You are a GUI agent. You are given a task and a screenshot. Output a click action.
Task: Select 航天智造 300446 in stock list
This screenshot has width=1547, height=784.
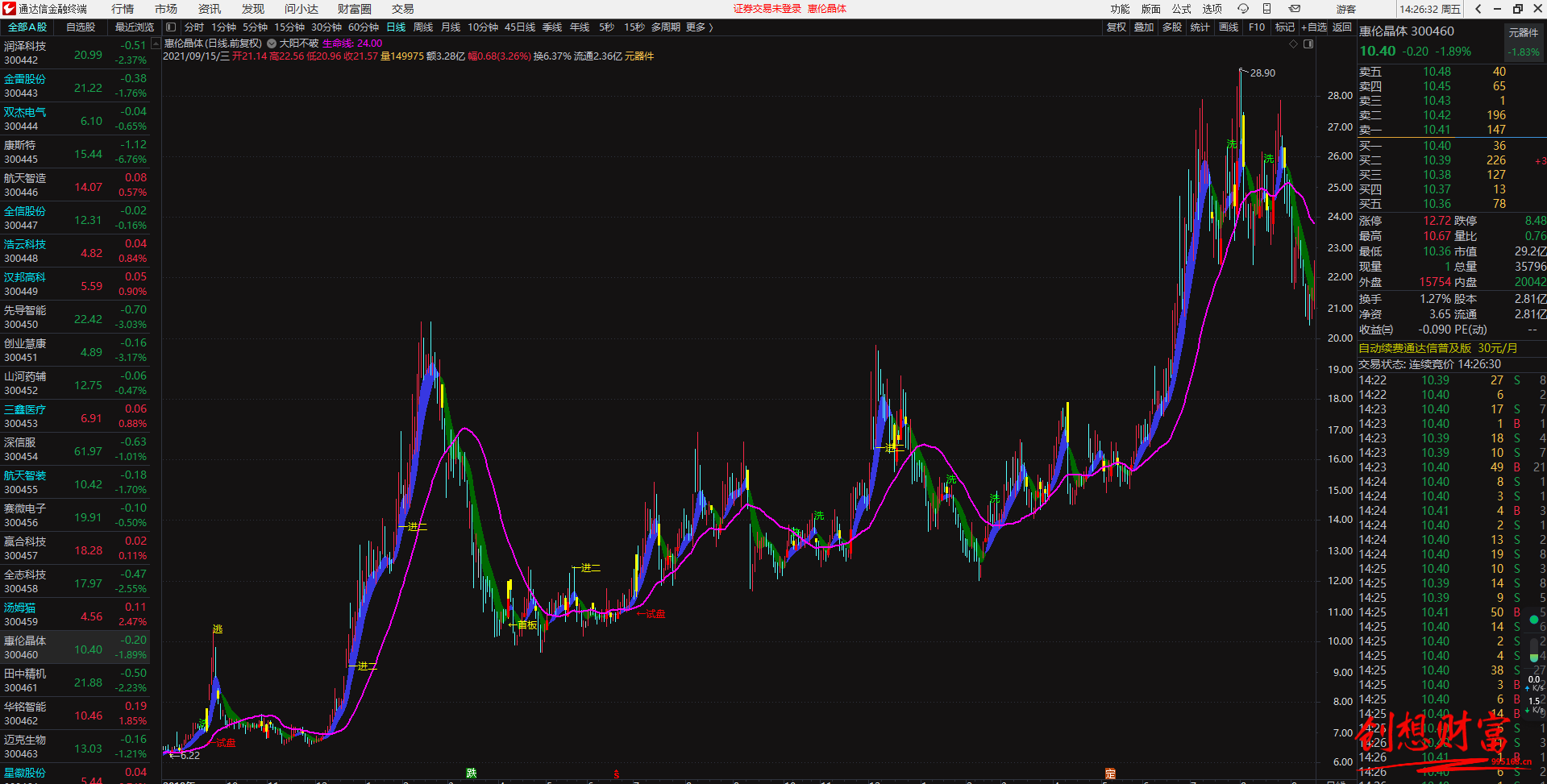[75, 185]
